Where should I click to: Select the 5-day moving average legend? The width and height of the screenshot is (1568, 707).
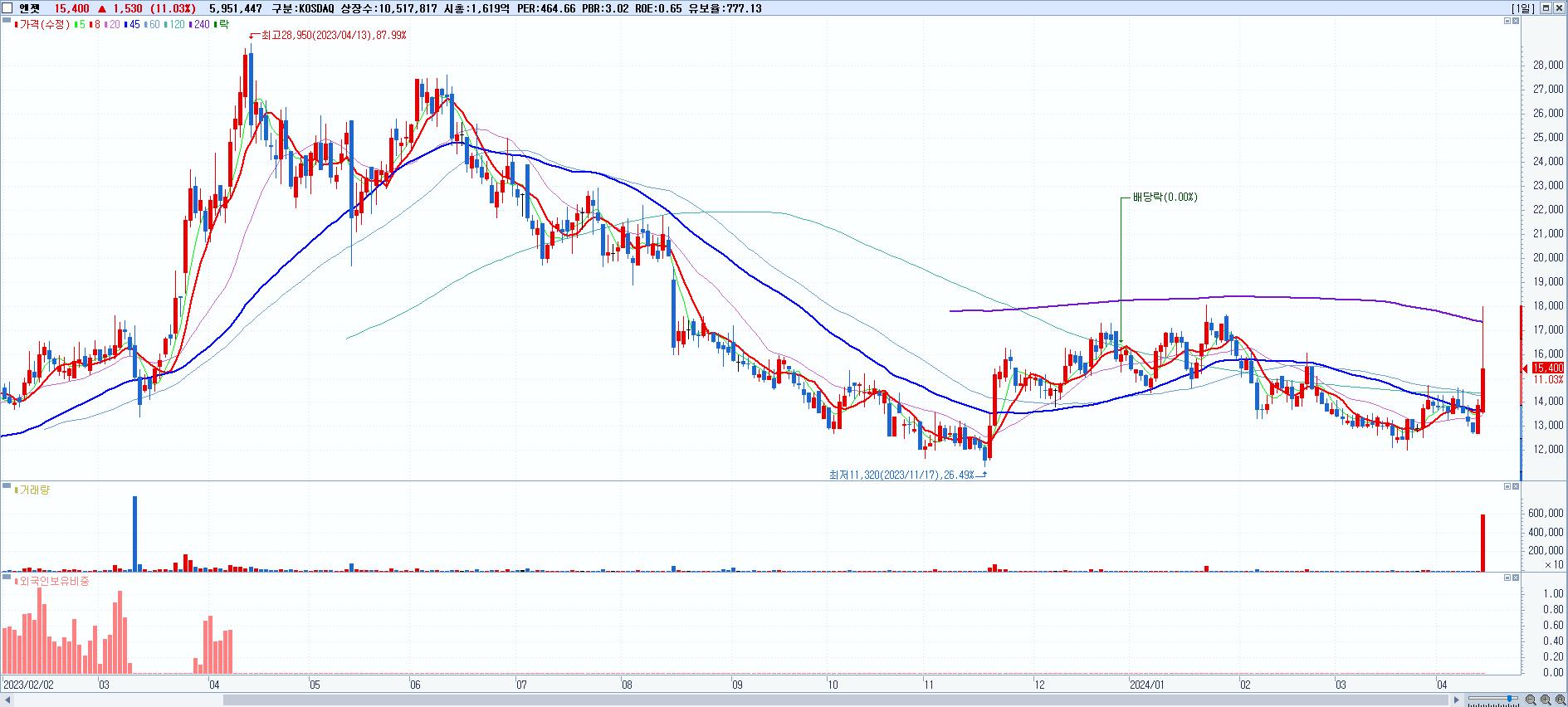[81, 25]
